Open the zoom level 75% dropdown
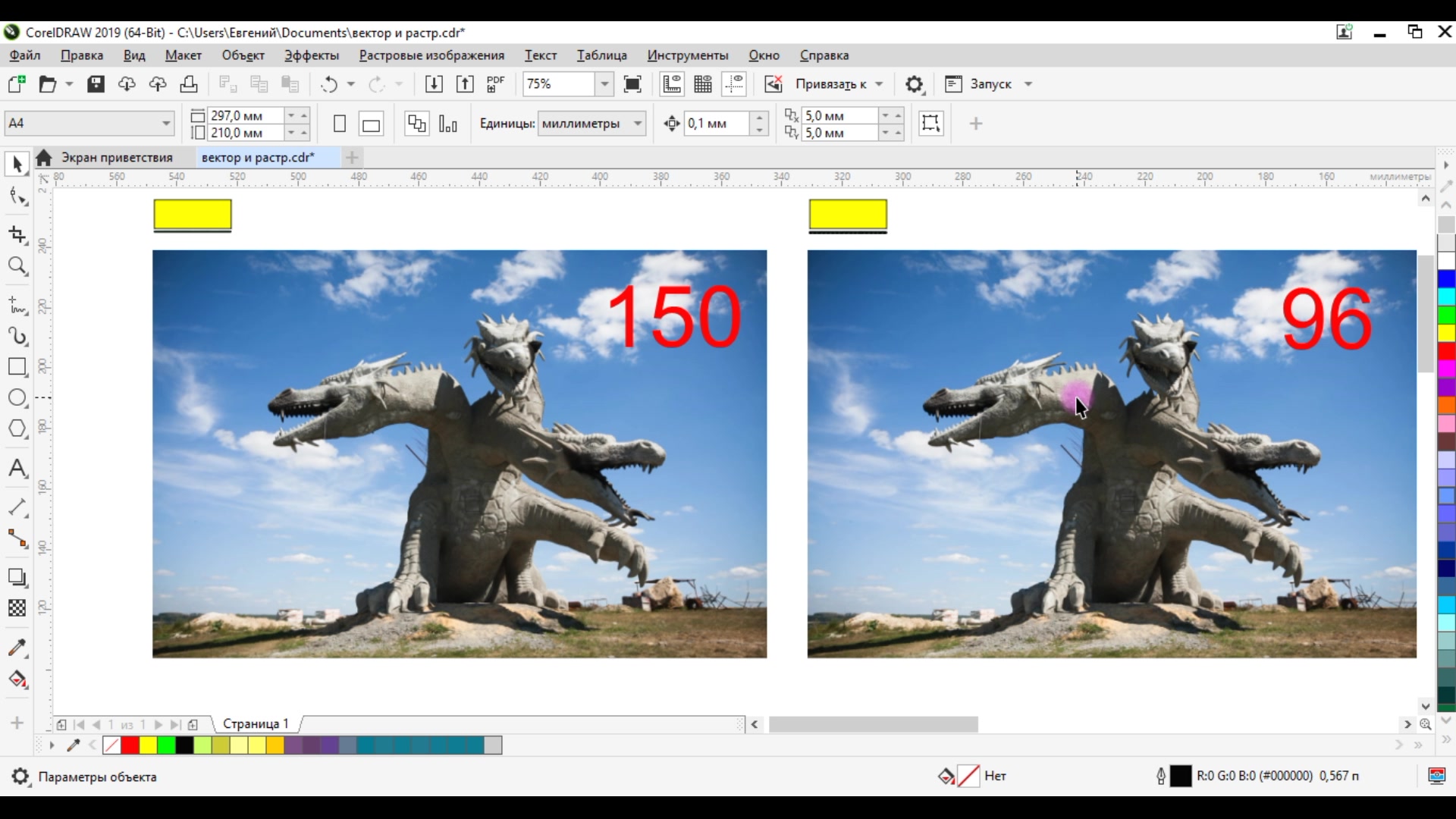The width and height of the screenshot is (1456, 819). (x=604, y=84)
